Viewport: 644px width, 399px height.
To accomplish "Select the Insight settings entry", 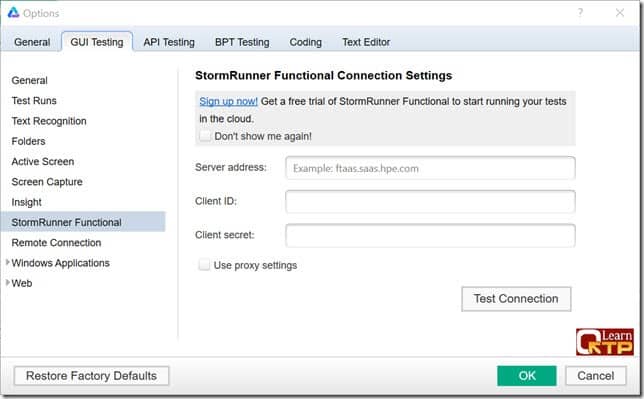I will (x=26, y=202).
